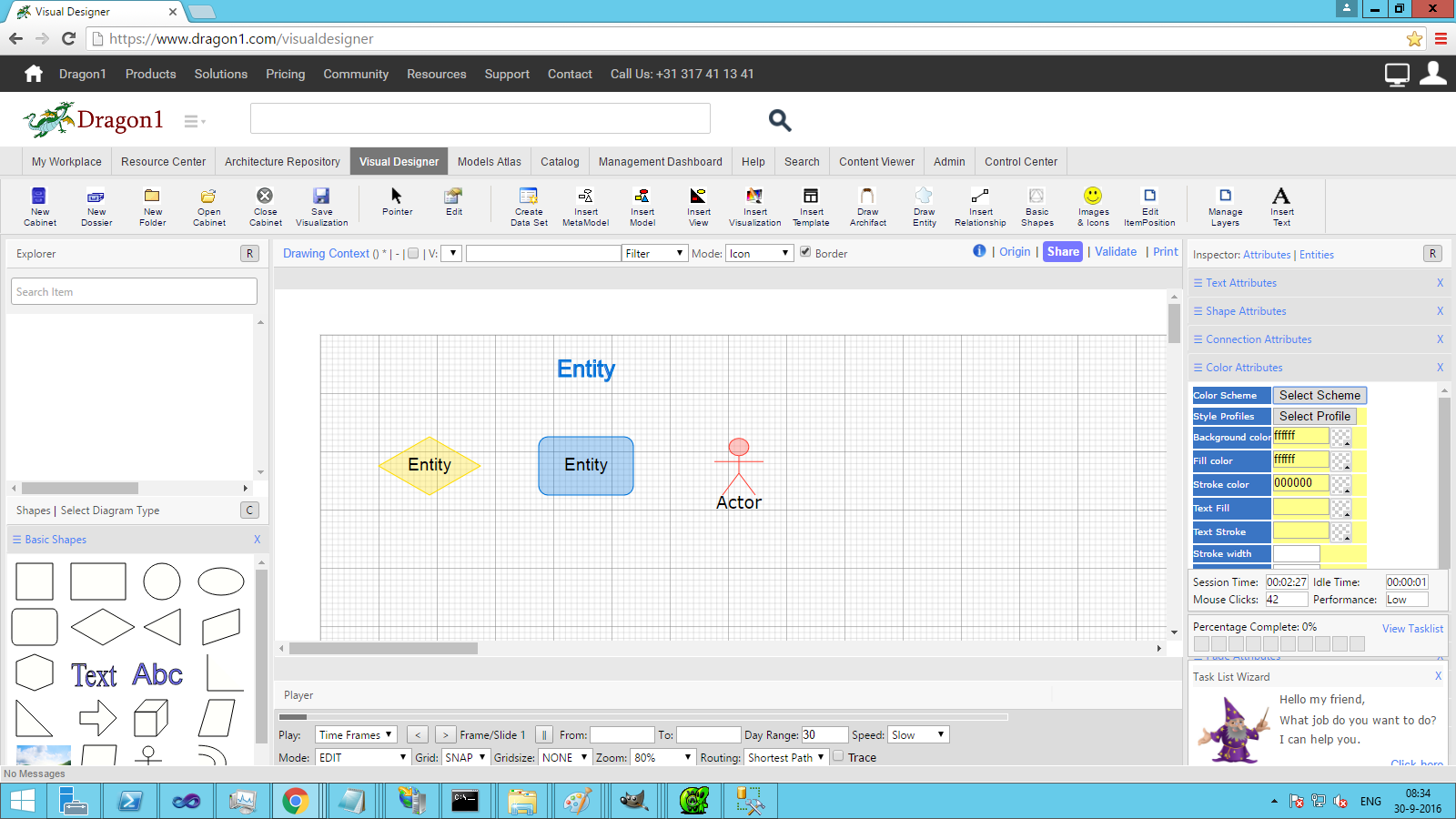This screenshot has width=1456, height=819.
Task: Open Chrome from the taskbar
Action: pyautogui.click(x=295, y=801)
